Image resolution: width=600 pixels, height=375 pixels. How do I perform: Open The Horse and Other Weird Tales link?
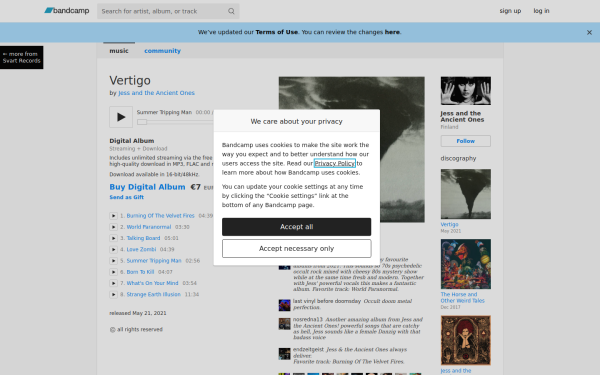(x=462, y=298)
